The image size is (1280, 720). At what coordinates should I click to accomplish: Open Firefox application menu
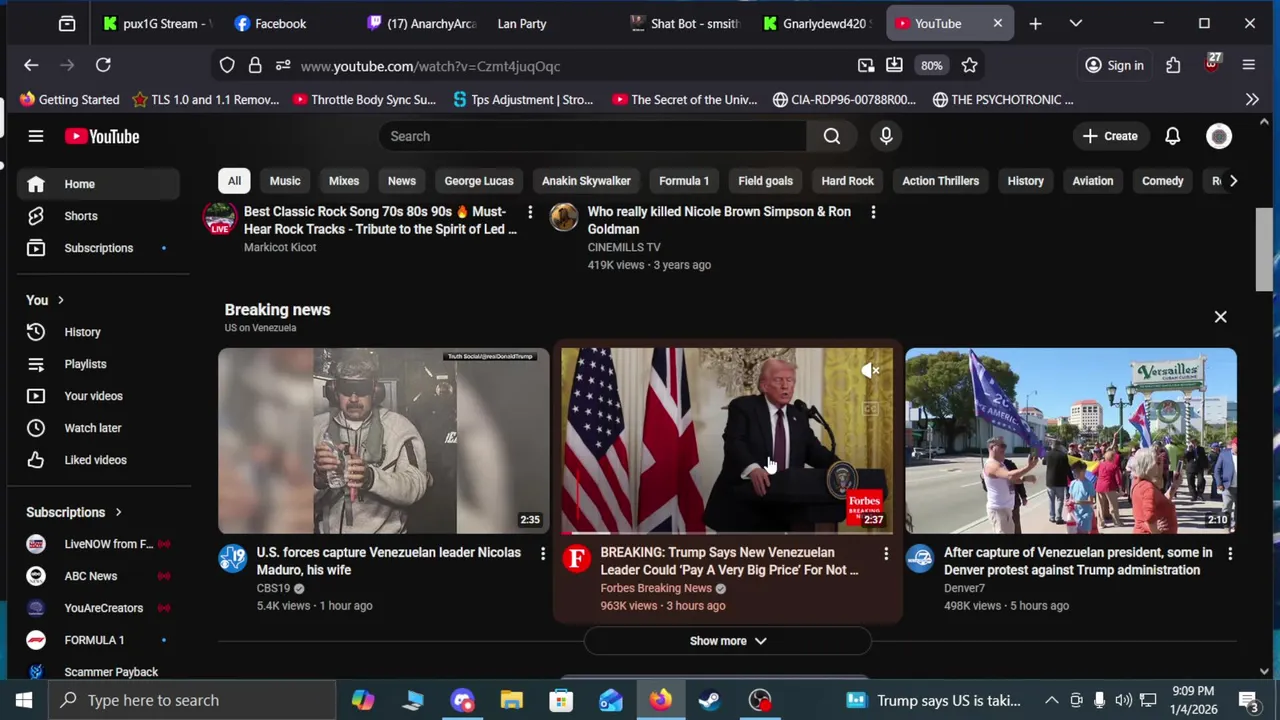tap(1248, 65)
